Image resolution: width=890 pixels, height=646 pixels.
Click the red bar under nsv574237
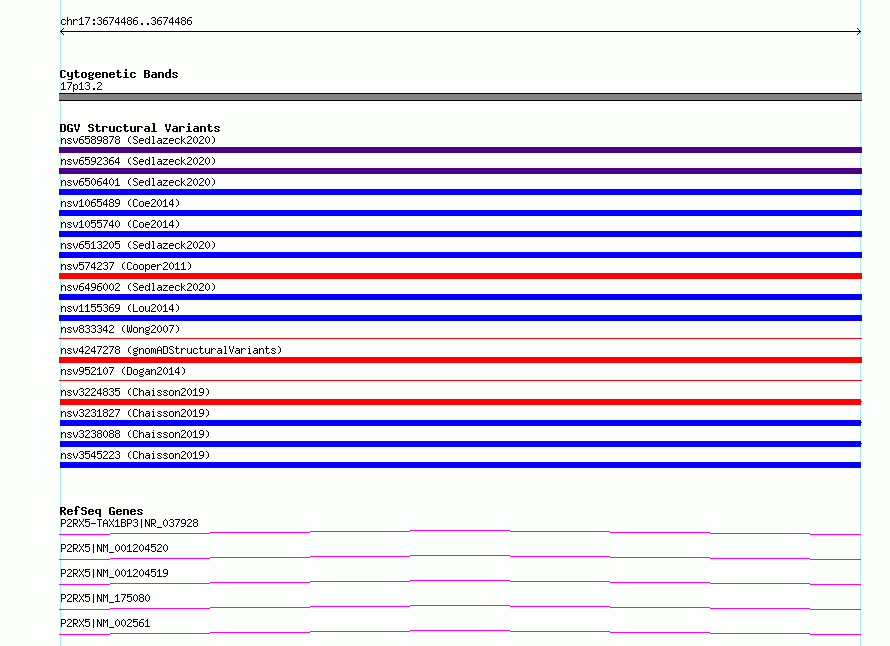(460, 276)
